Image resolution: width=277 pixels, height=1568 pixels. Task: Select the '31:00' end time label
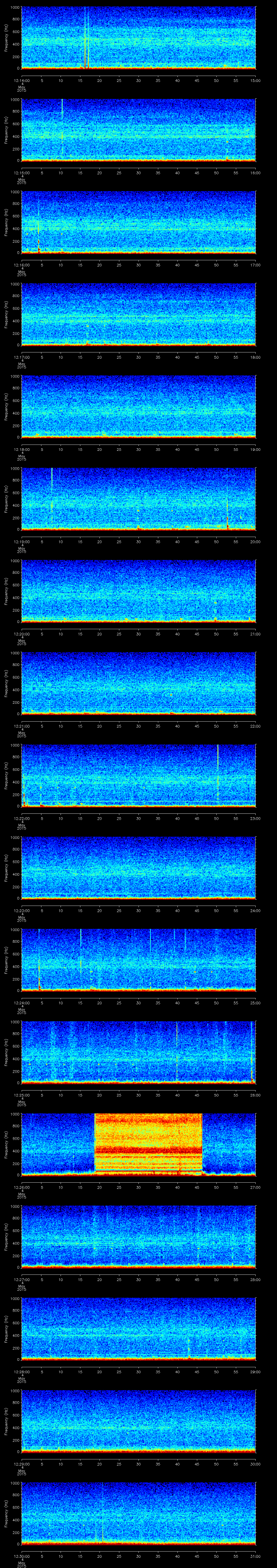[x=256, y=1555]
